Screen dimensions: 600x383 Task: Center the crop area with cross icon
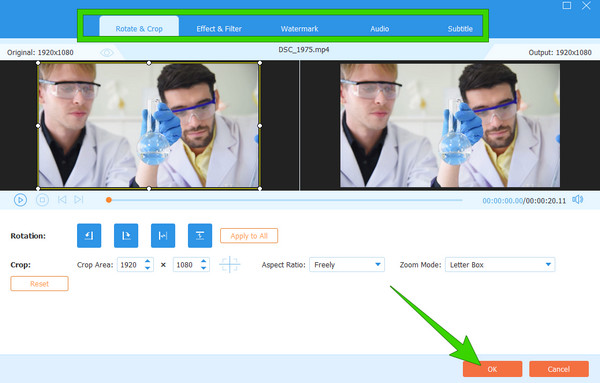tap(230, 264)
